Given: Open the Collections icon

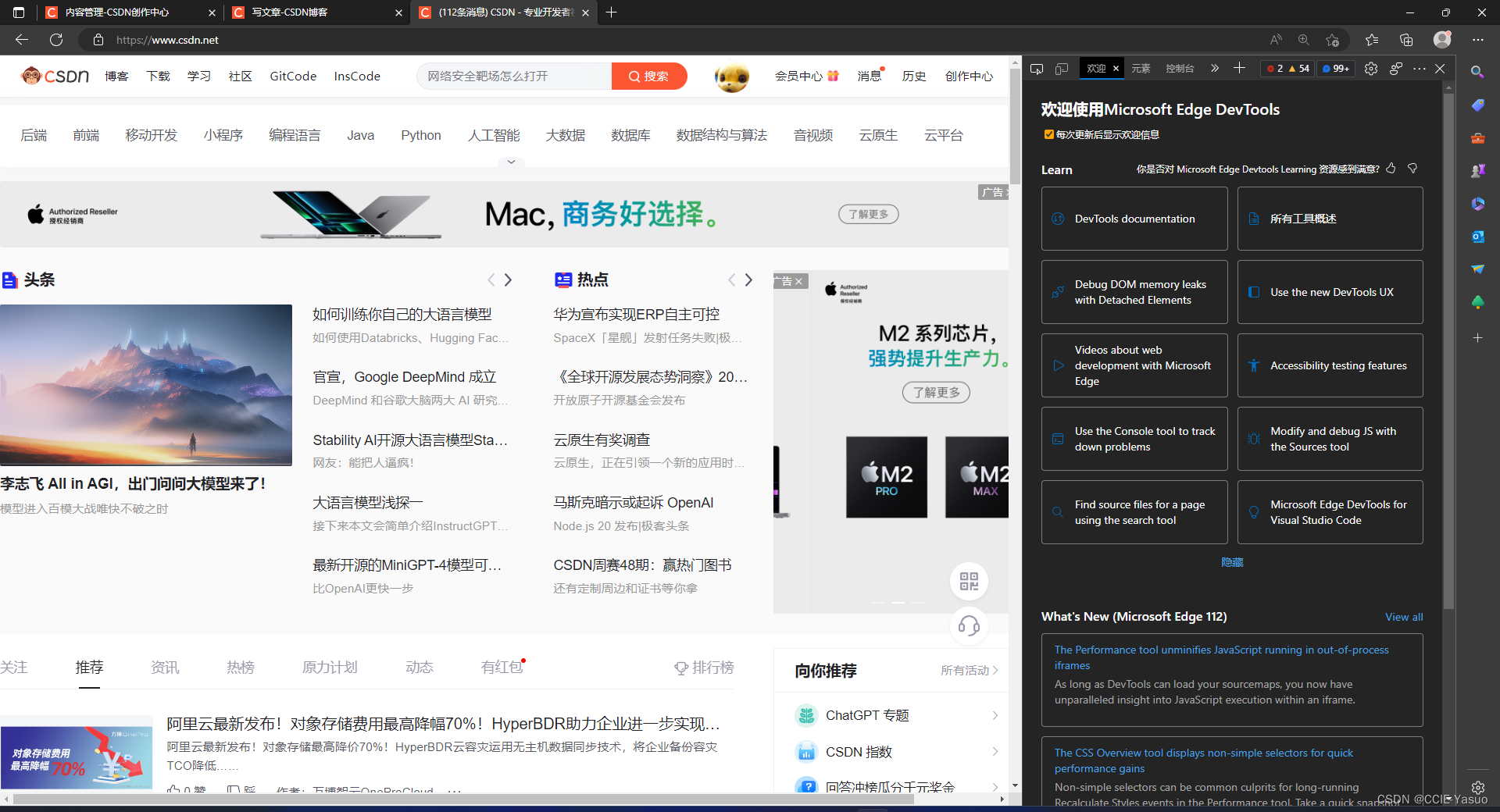Looking at the screenshot, I should [x=1406, y=40].
